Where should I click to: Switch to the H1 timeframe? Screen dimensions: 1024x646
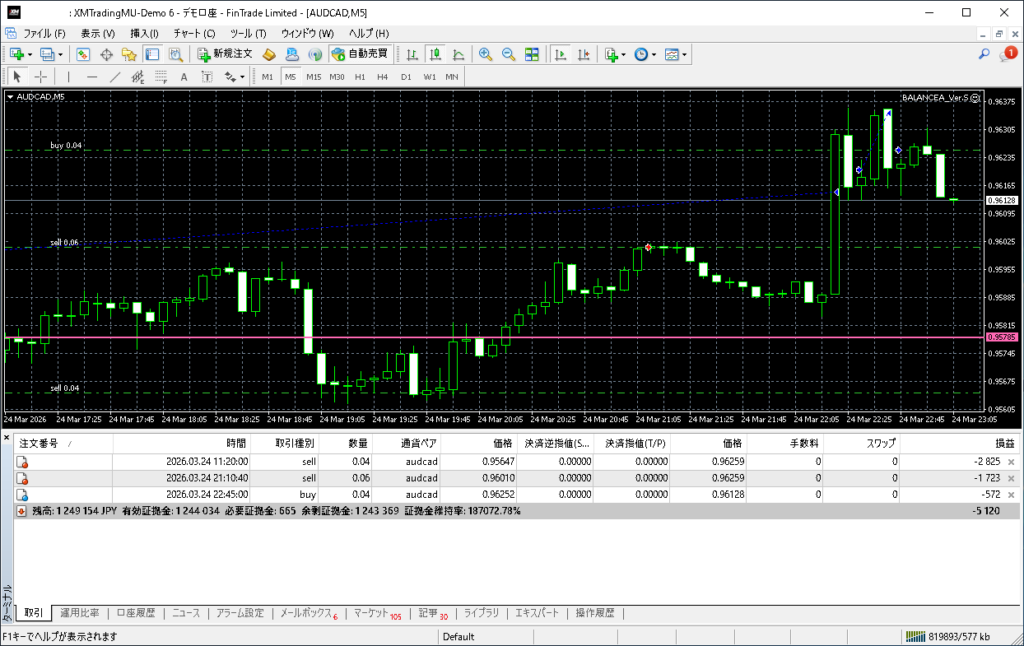tap(360, 76)
